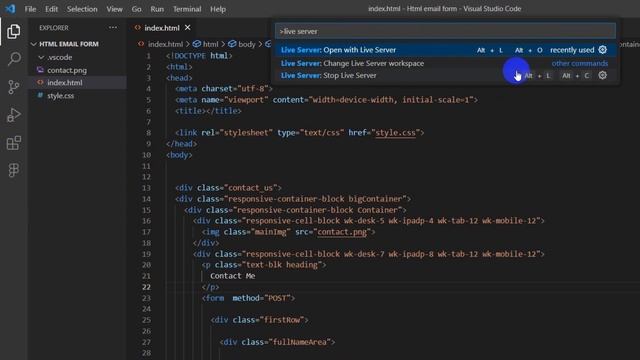This screenshot has width=640, height=360.
Task: Open the Help menu
Action: (x=218, y=9)
